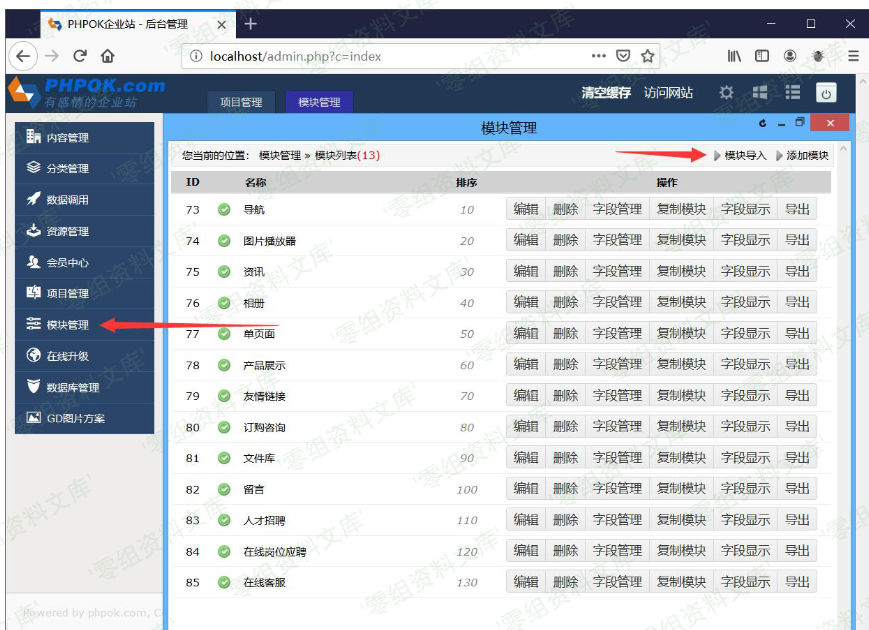869x630 pixels.
Task: Click the Windows-style grid icon in header
Action: click(x=759, y=92)
